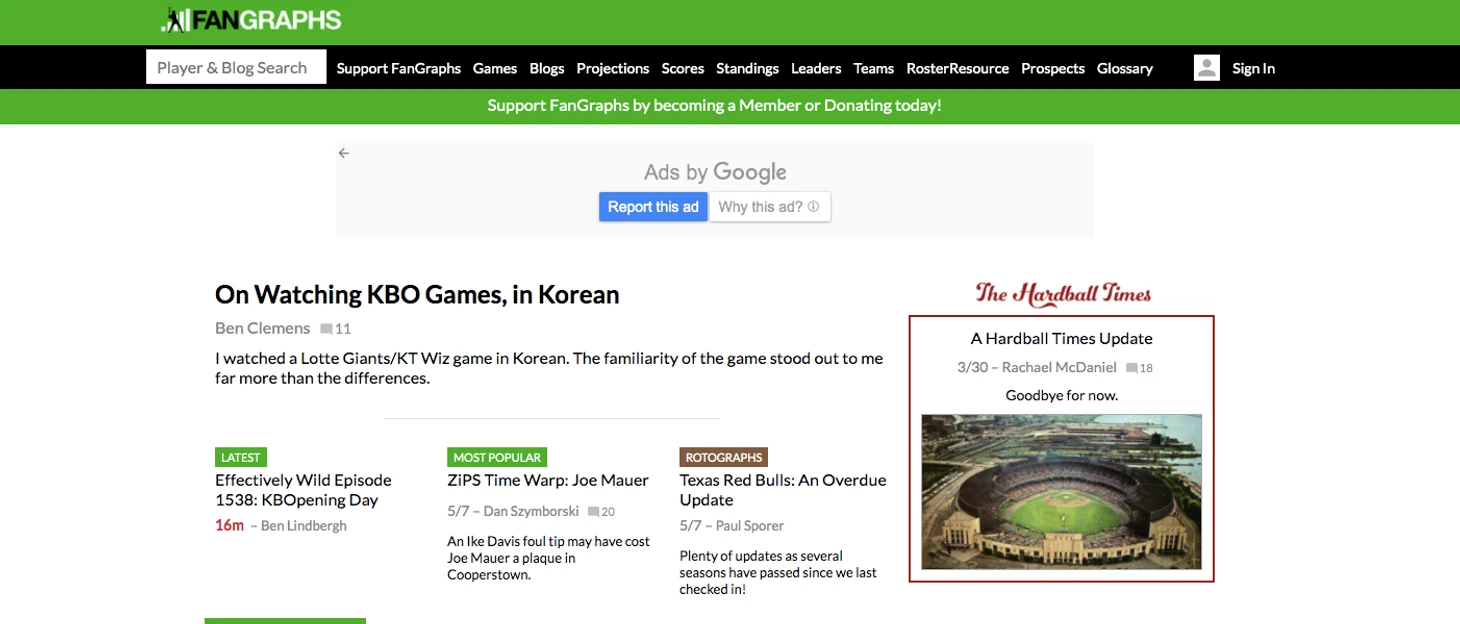This screenshot has width=1460, height=624.
Task: Open ZiPS Time Warp: Joe Mauer article
Action: pyautogui.click(x=548, y=480)
